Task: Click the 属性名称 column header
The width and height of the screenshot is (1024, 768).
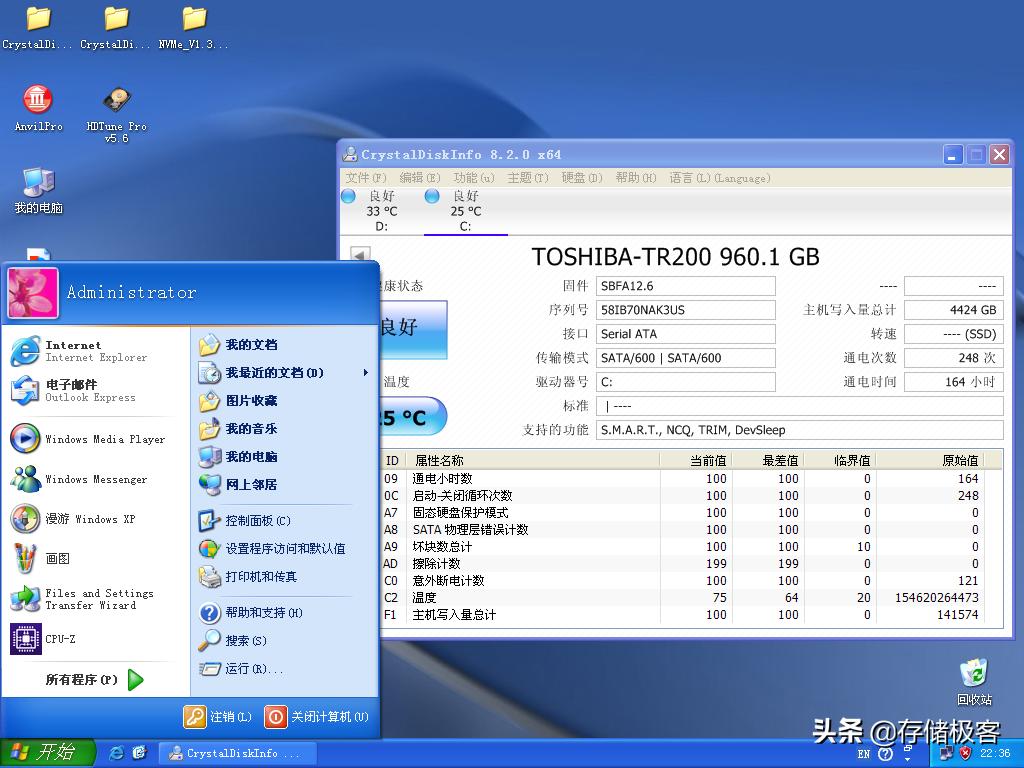Action: [x=533, y=460]
